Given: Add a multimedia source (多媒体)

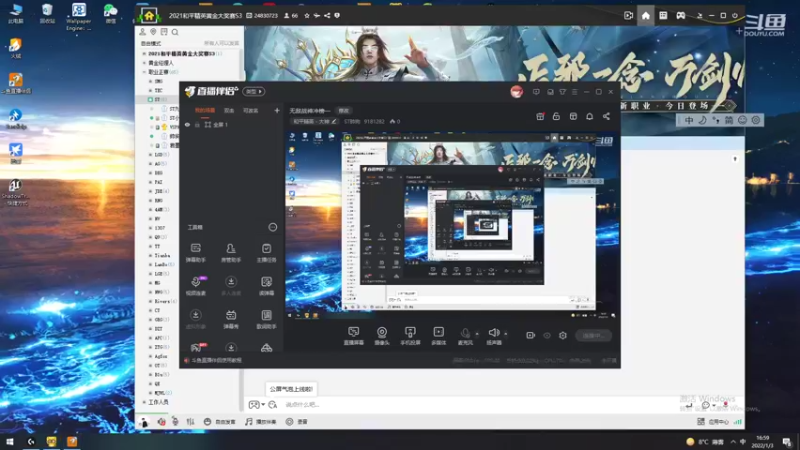Looking at the screenshot, I should pos(438,336).
